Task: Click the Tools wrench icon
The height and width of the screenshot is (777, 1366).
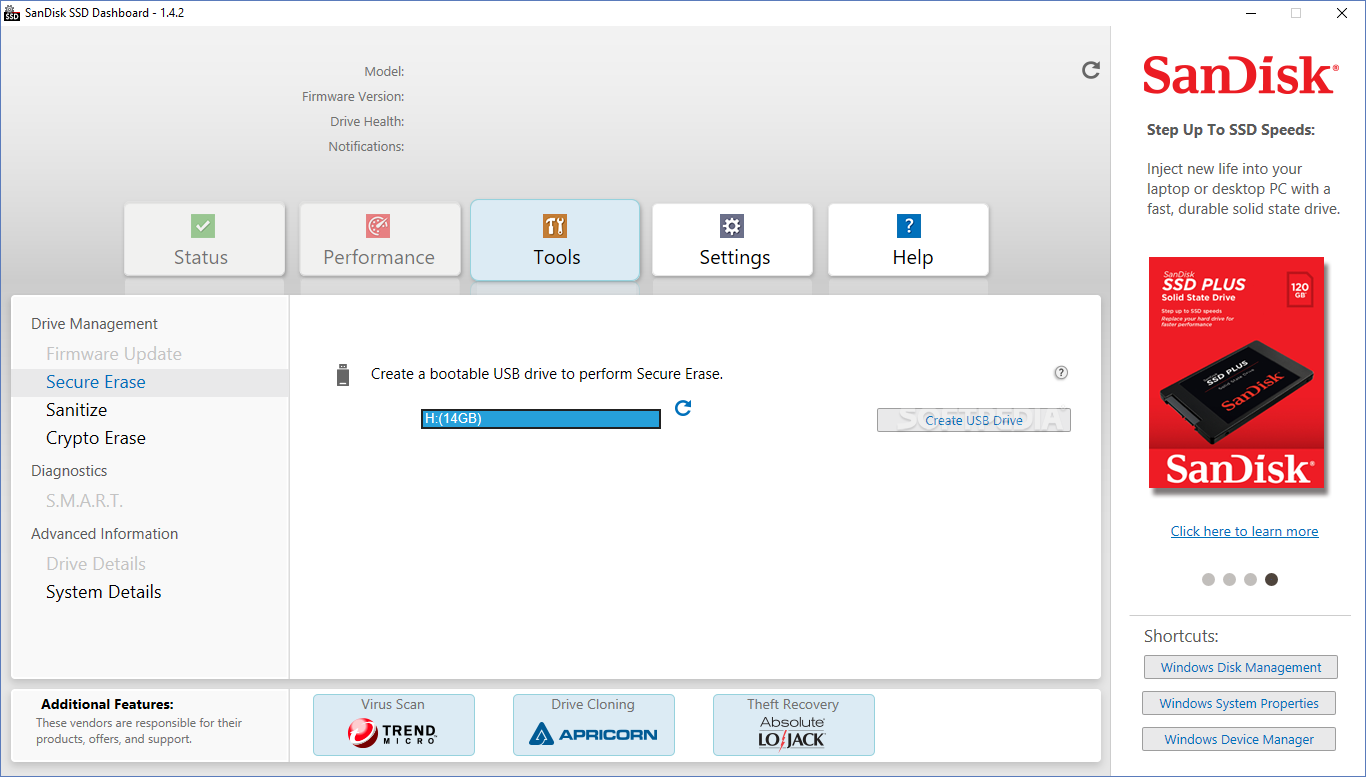Action: pos(555,225)
